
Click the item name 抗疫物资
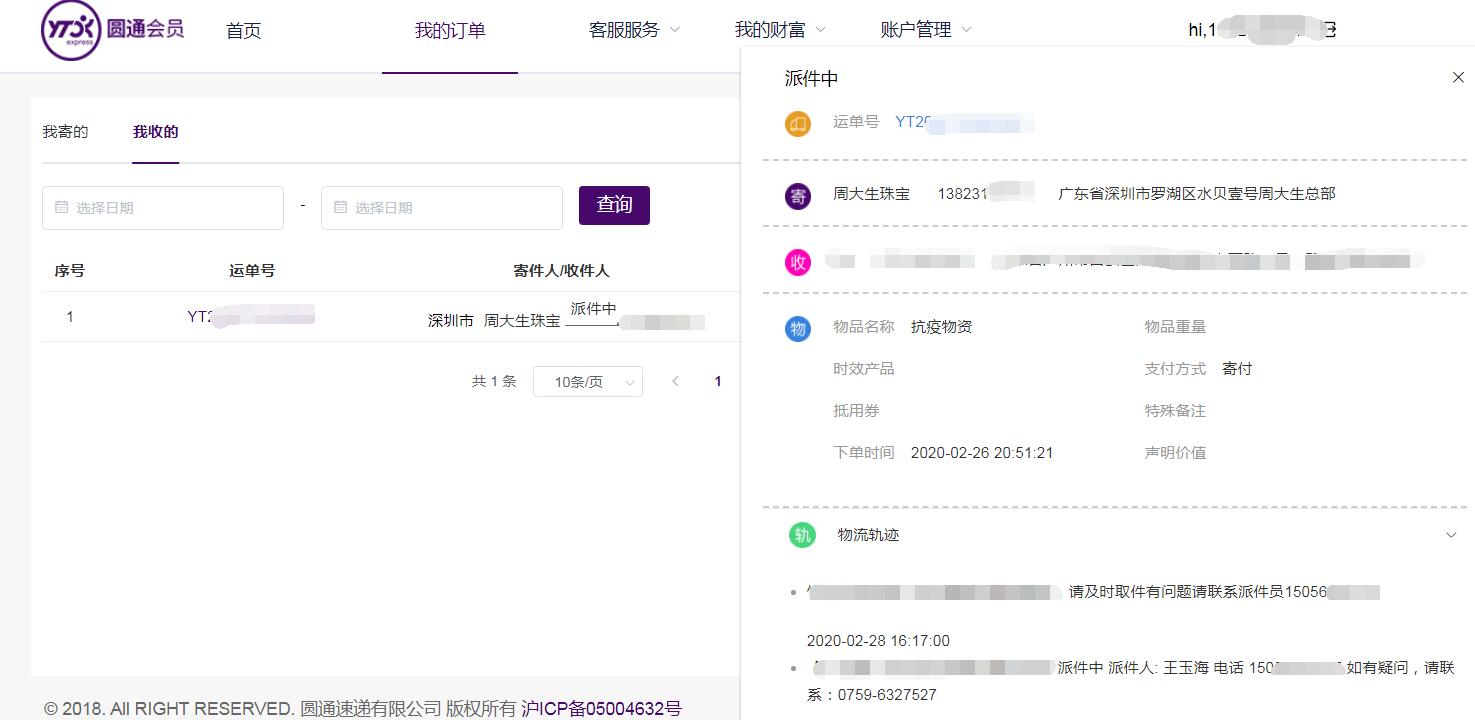point(941,327)
